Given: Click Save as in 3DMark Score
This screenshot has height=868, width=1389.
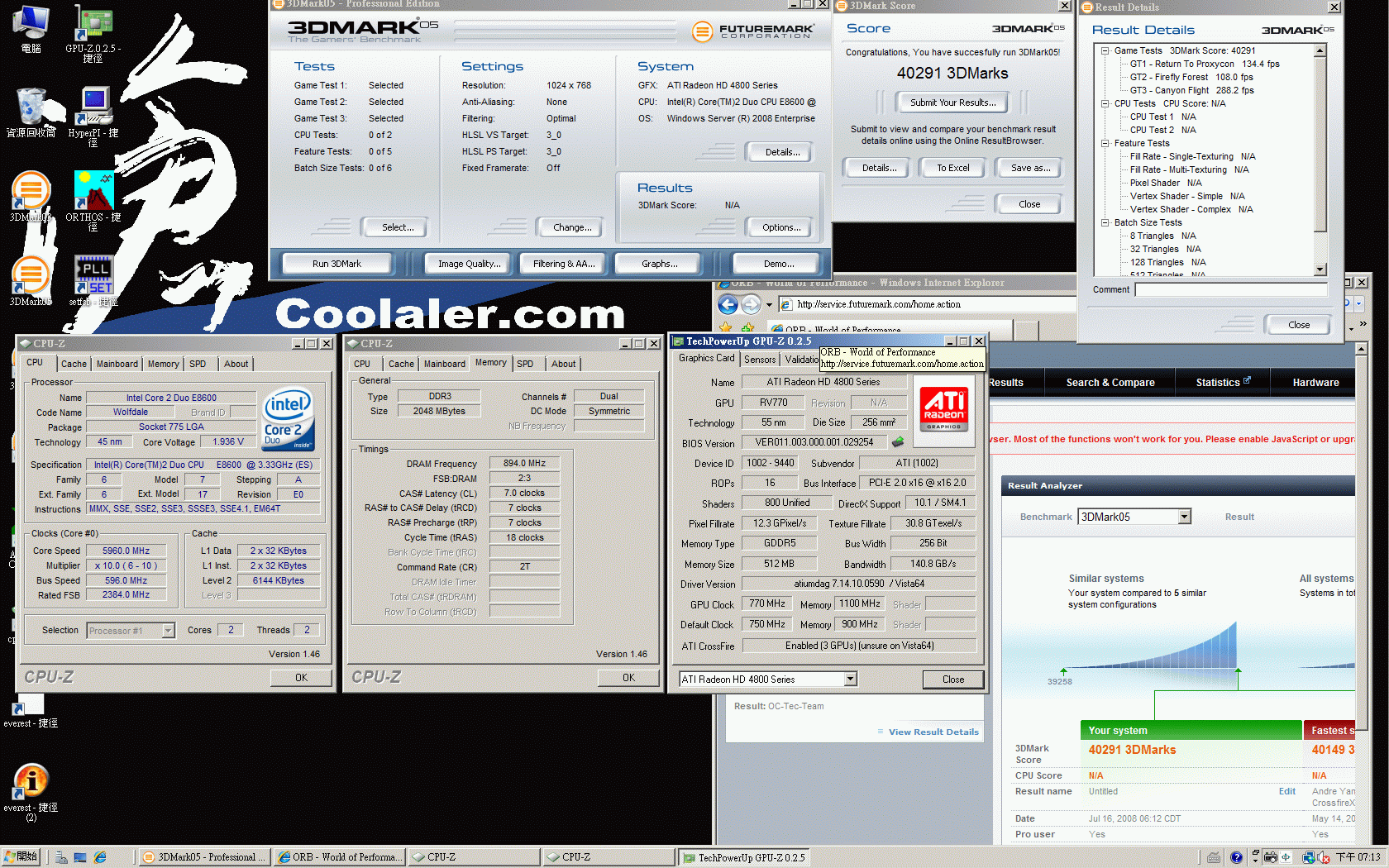Looking at the screenshot, I should [x=1030, y=168].
